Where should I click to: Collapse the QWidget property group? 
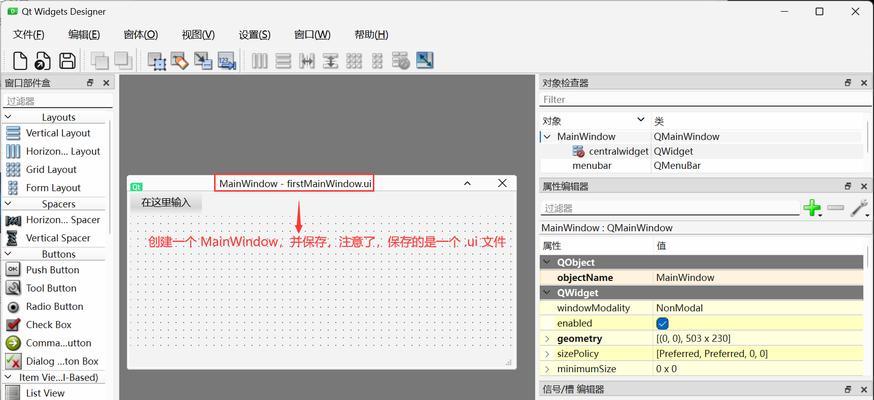click(x=547, y=292)
